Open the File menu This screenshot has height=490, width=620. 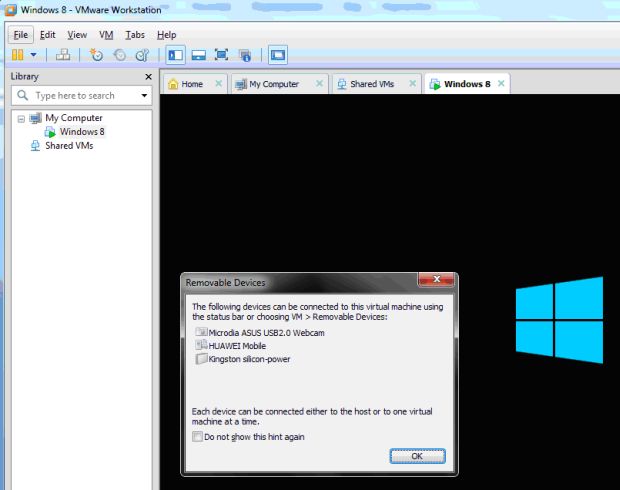pyautogui.click(x=21, y=35)
